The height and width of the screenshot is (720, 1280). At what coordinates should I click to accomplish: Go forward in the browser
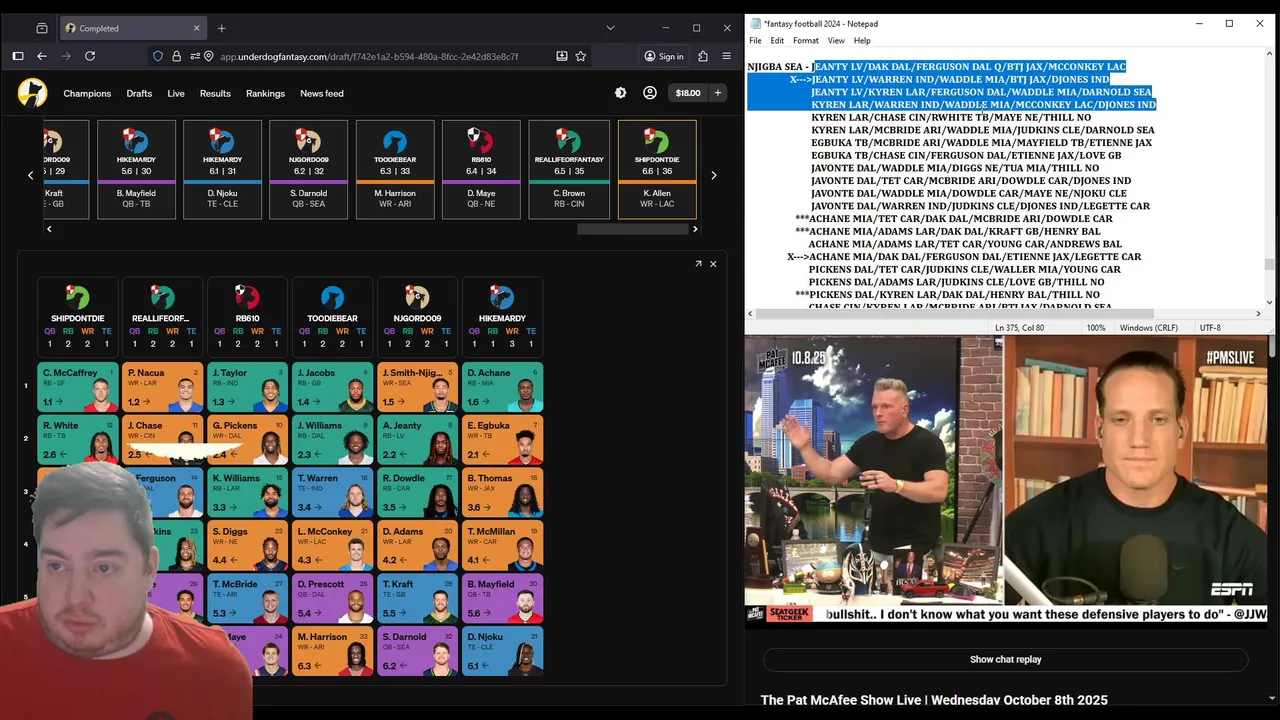66,57
